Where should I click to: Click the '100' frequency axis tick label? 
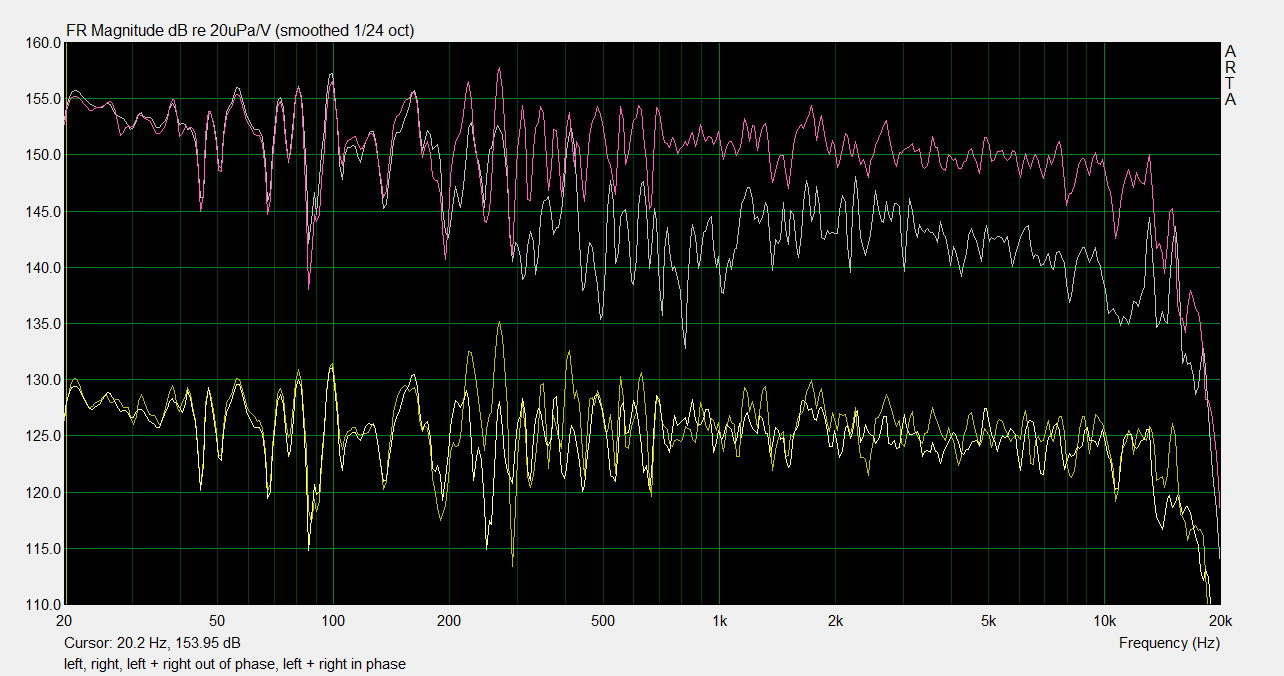[x=333, y=620]
